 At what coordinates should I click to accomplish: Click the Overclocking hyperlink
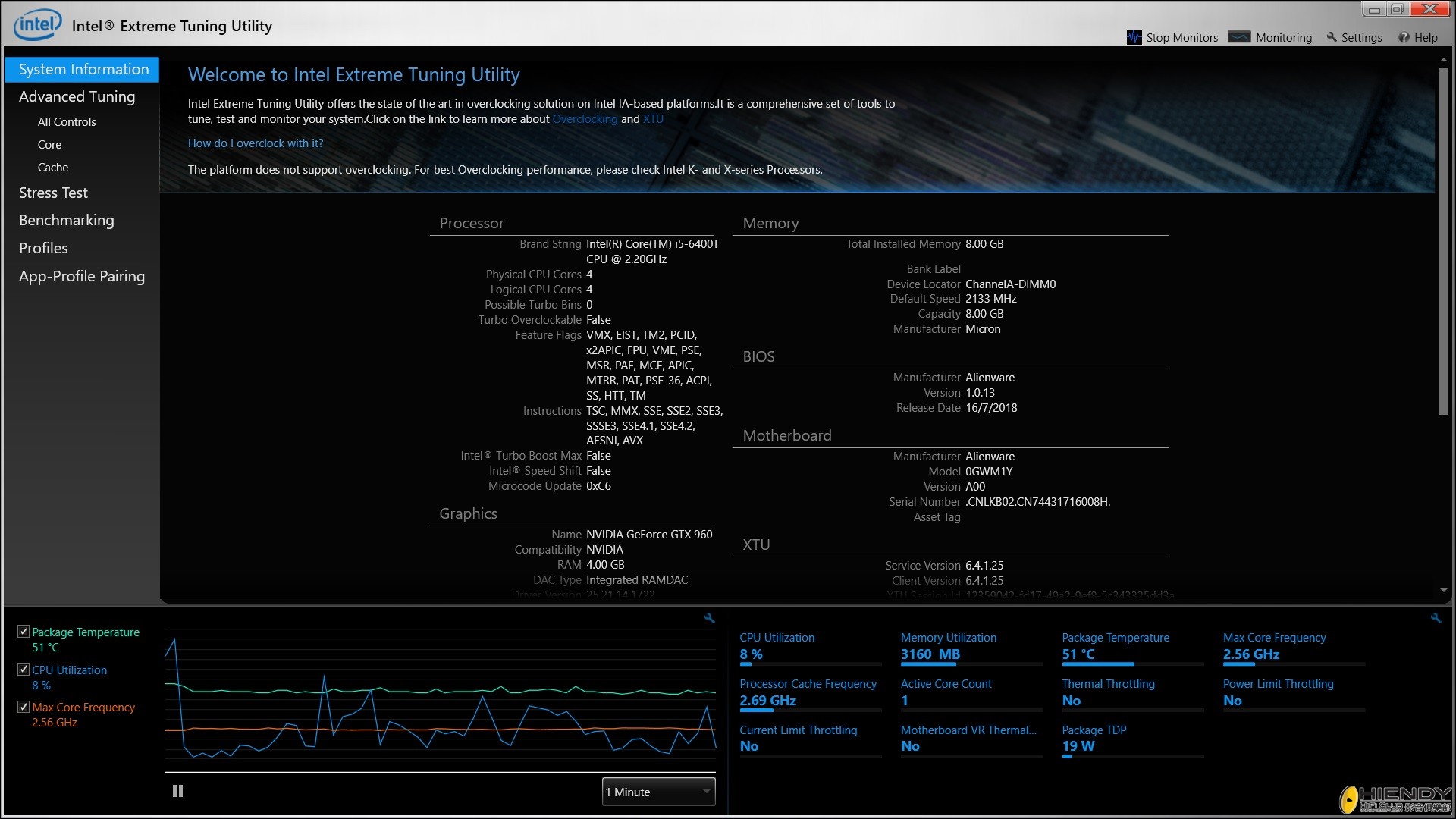click(584, 119)
